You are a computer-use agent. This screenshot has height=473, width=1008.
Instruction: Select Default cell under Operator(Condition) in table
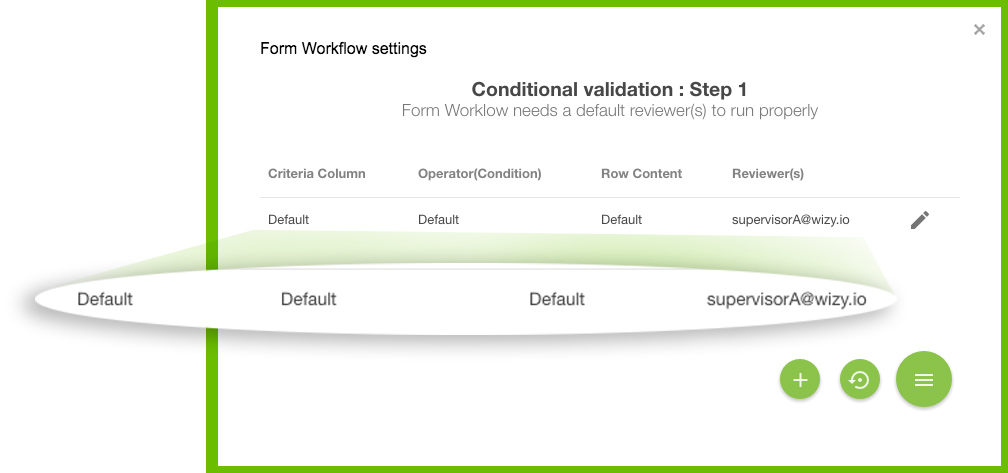438,220
